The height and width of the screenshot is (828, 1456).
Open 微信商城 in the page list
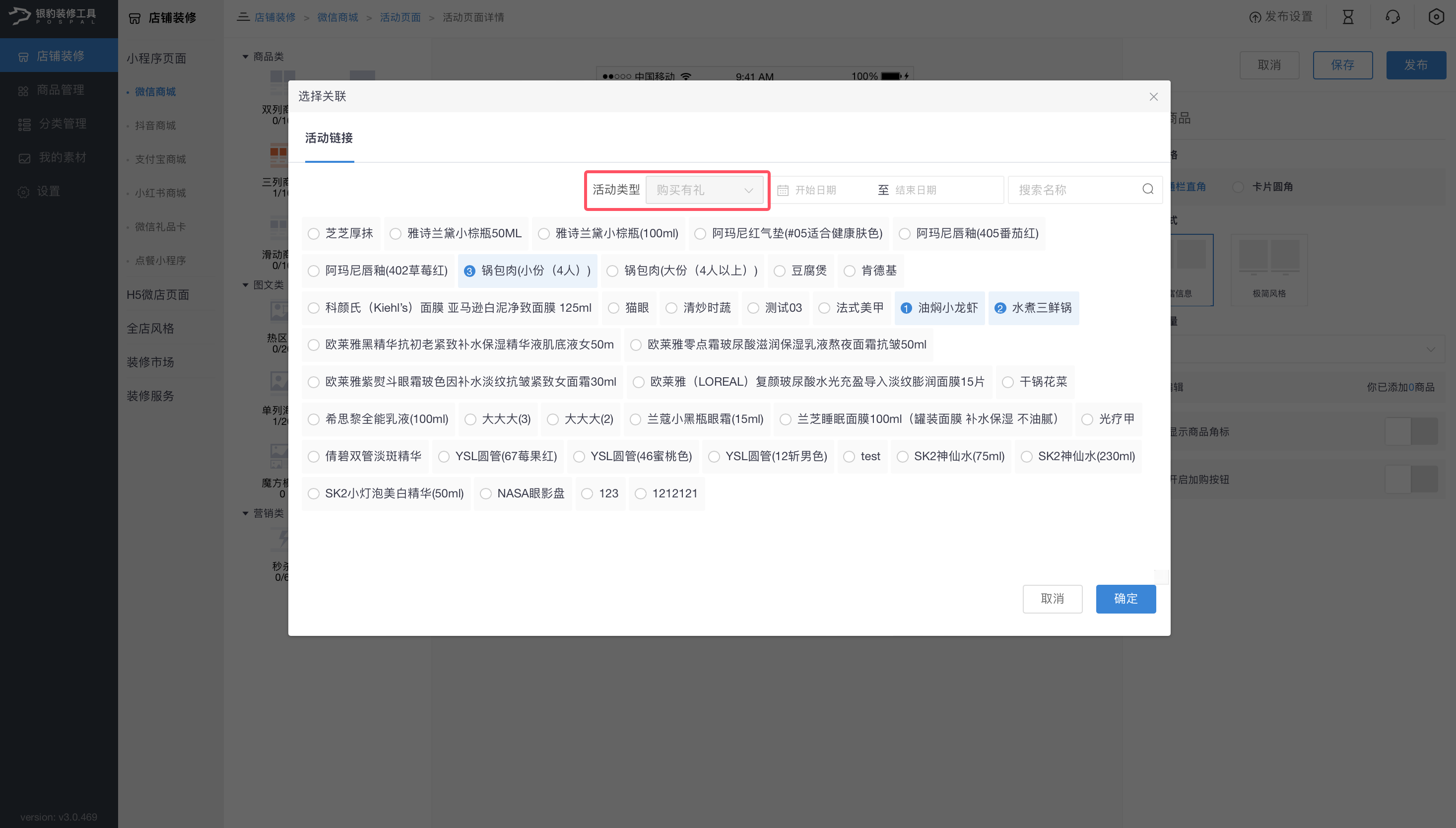pyautogui.click(x=155, y=91)
